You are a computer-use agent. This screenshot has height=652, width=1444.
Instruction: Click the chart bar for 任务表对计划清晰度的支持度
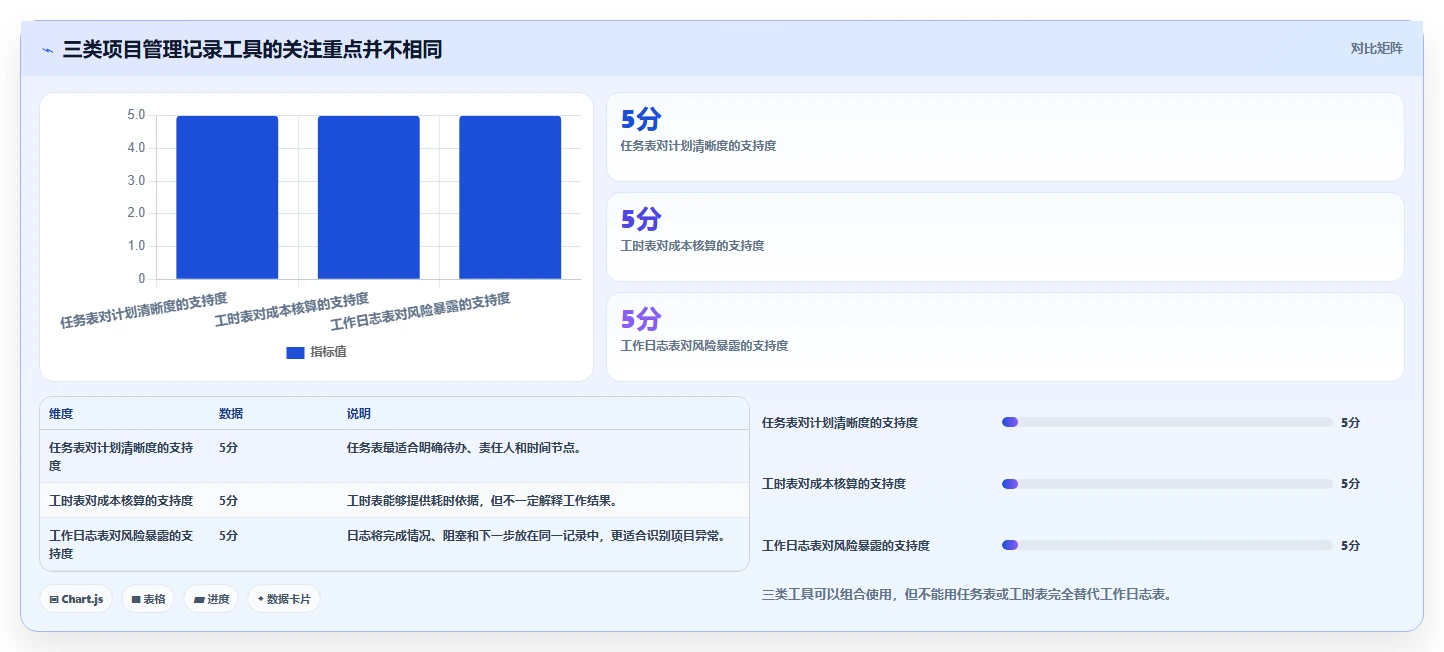(227, 197)
